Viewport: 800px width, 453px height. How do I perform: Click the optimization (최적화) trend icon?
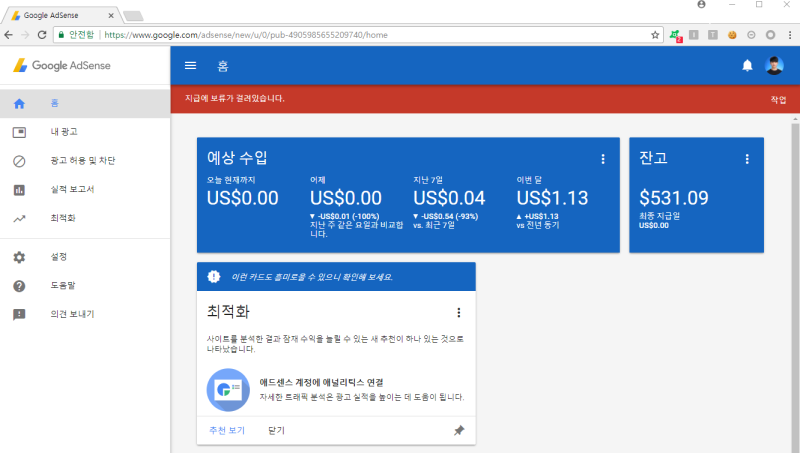coord(19,218)
